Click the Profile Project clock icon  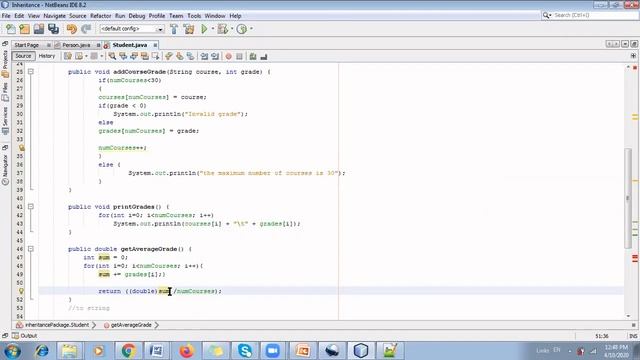242,29
